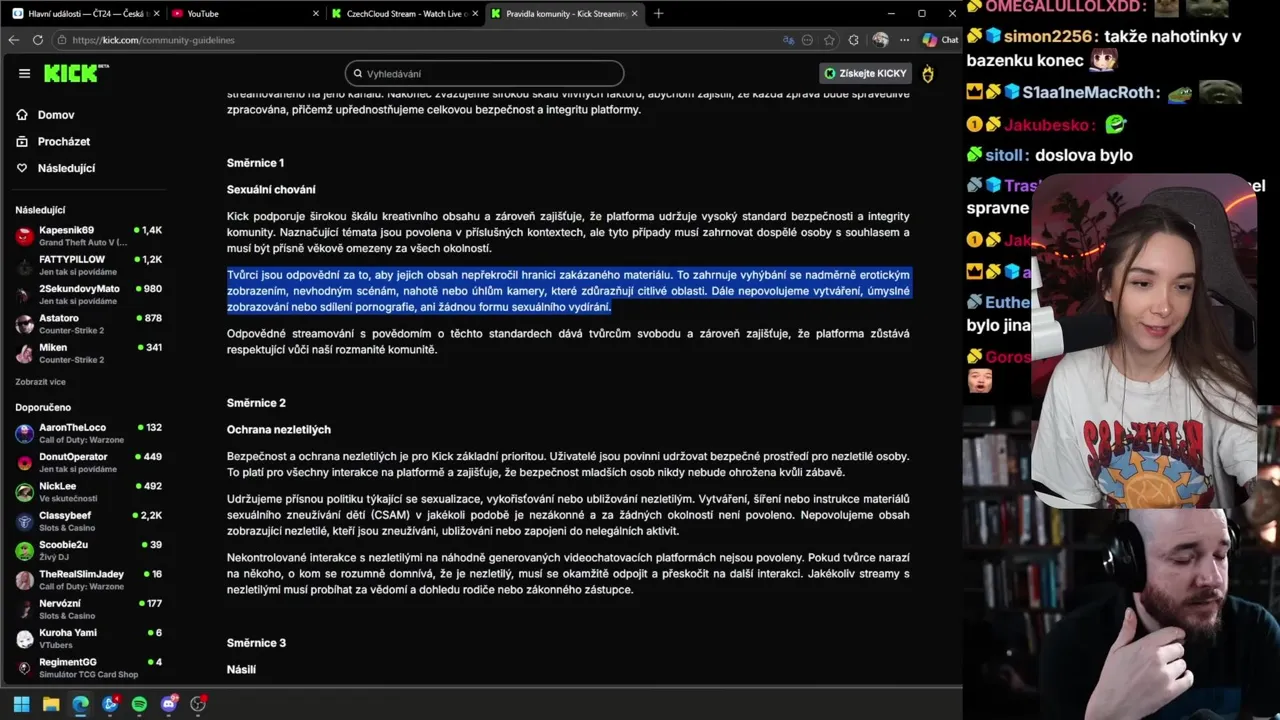Click the Směrnice 1 heading
Image resolution: width=1280 pixels, height=720 pixels.
(x=255, y=163)
